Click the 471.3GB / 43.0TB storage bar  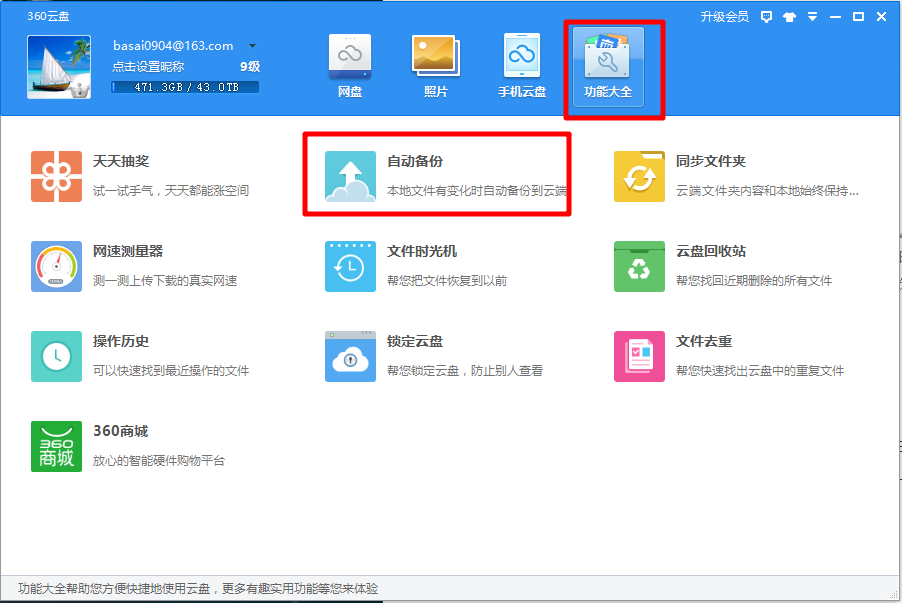pos(185,87)
